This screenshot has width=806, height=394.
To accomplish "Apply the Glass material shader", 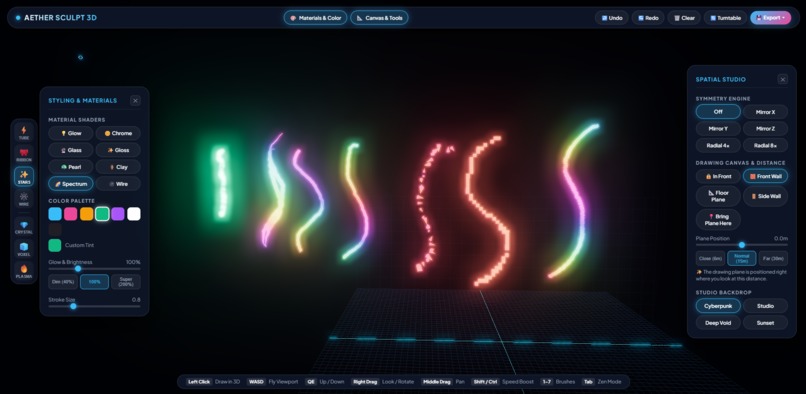I will pyautogui.click(x=71, y=150).
